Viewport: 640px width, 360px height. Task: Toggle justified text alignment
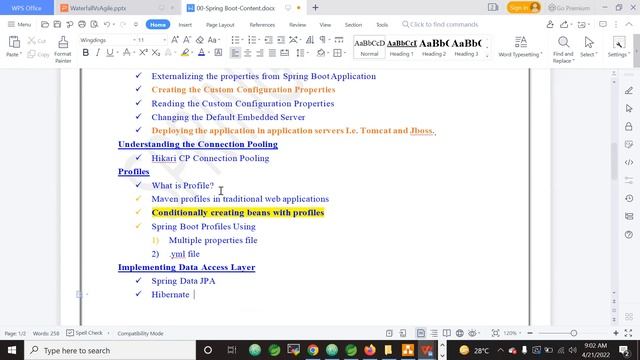click(x=272, y=53)
